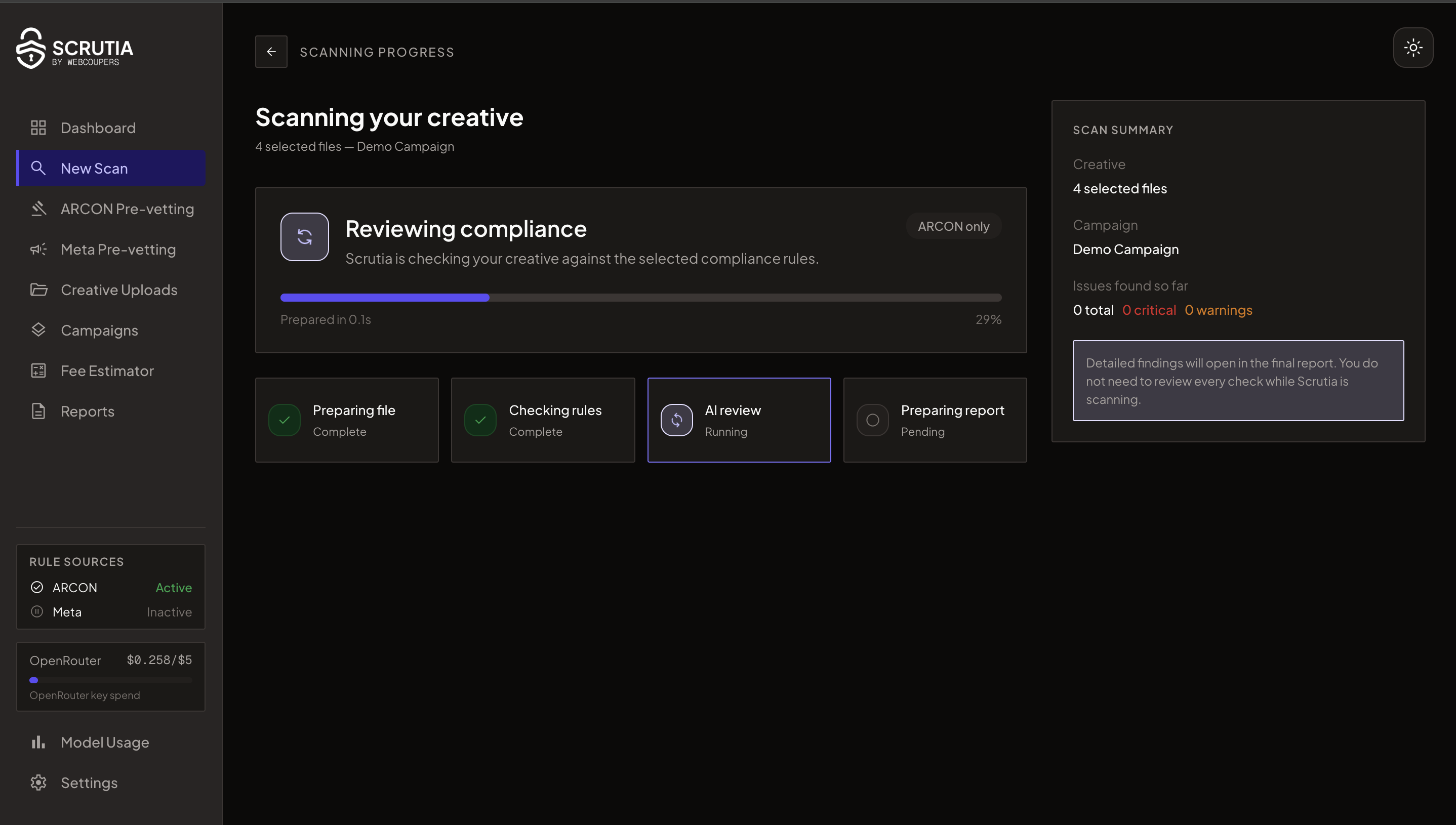Select the Preparing report step card
This screenshot has width=1456, height=825.
pos(935,420)
